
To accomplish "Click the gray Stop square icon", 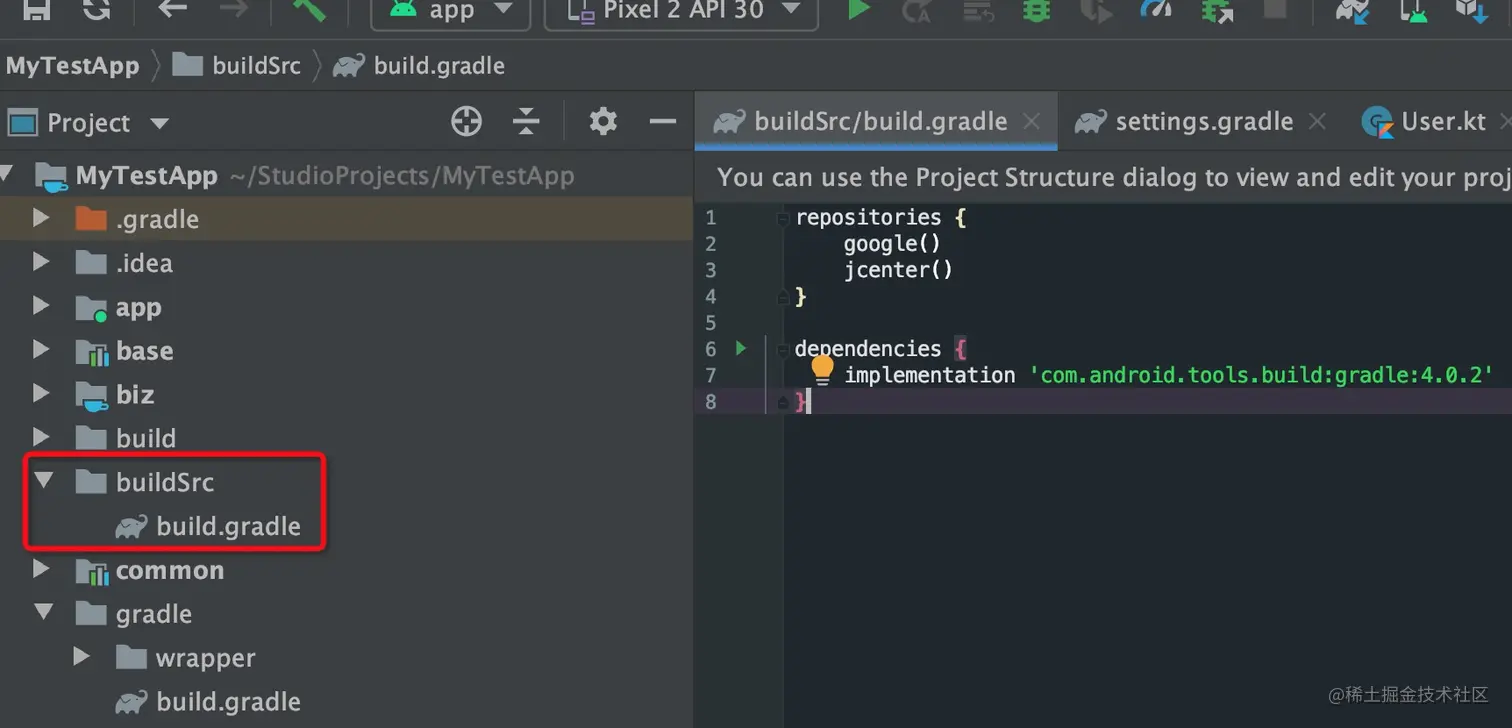I will 1275,9.
